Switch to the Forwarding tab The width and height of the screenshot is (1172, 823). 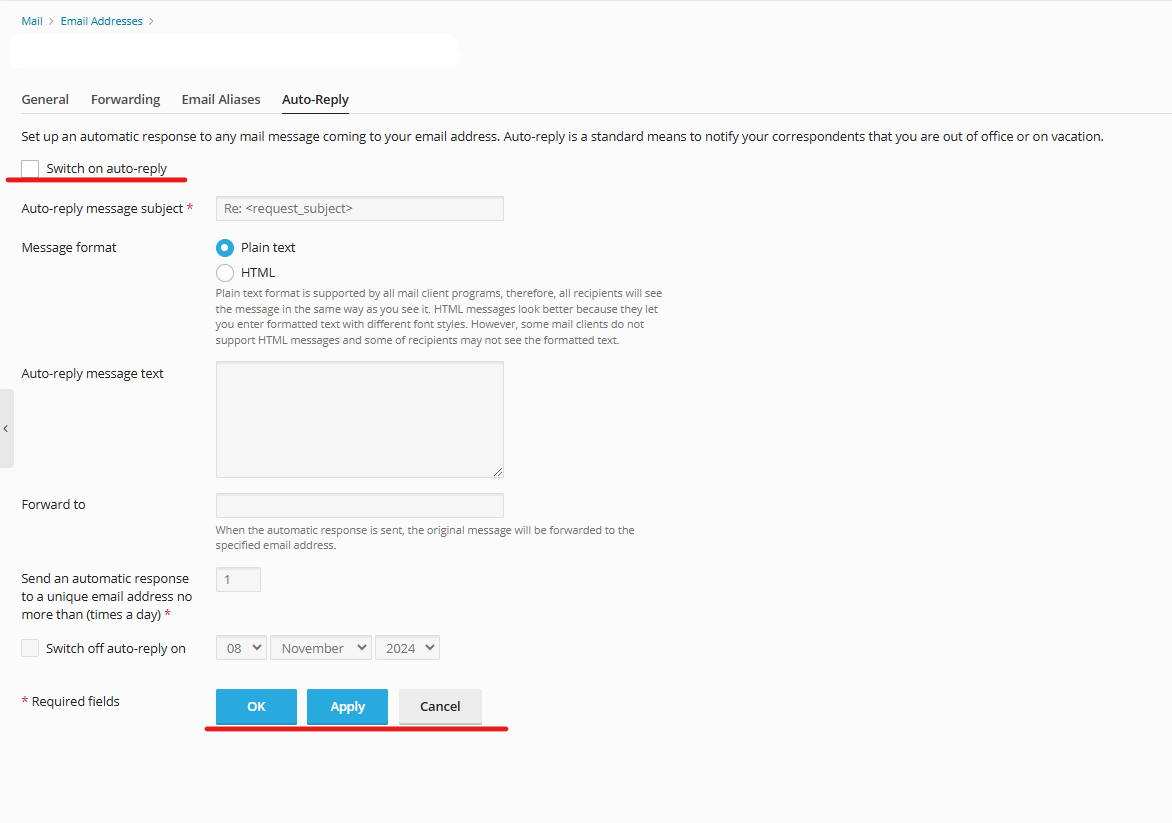(126, 99)
